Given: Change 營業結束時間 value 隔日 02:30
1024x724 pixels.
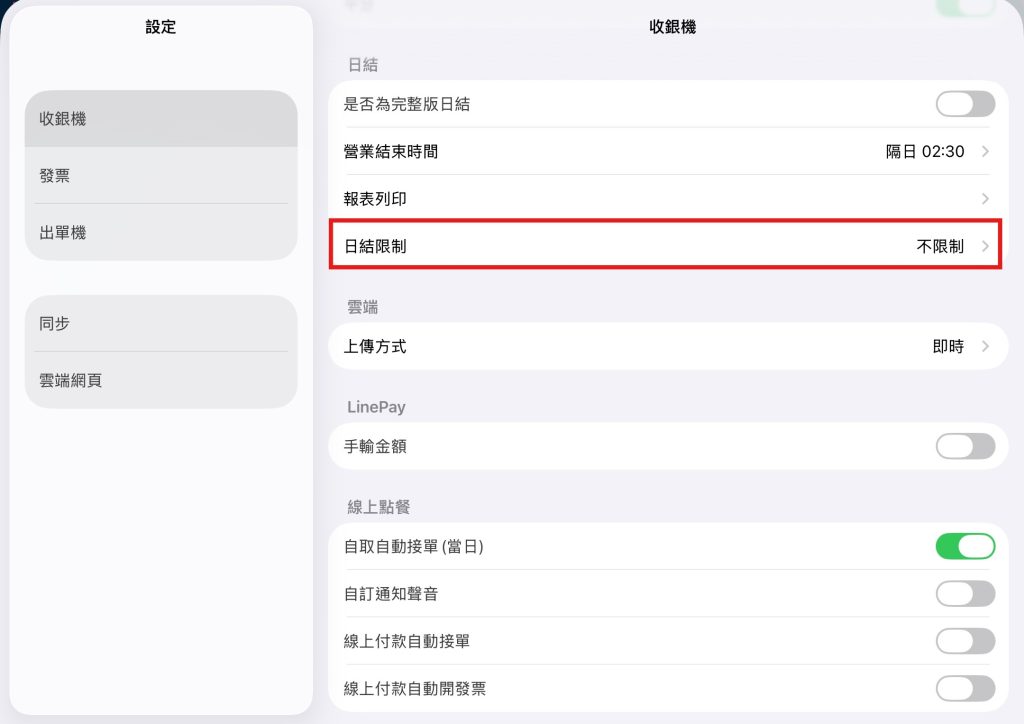Looking at the screenshot, I should 925,151.
